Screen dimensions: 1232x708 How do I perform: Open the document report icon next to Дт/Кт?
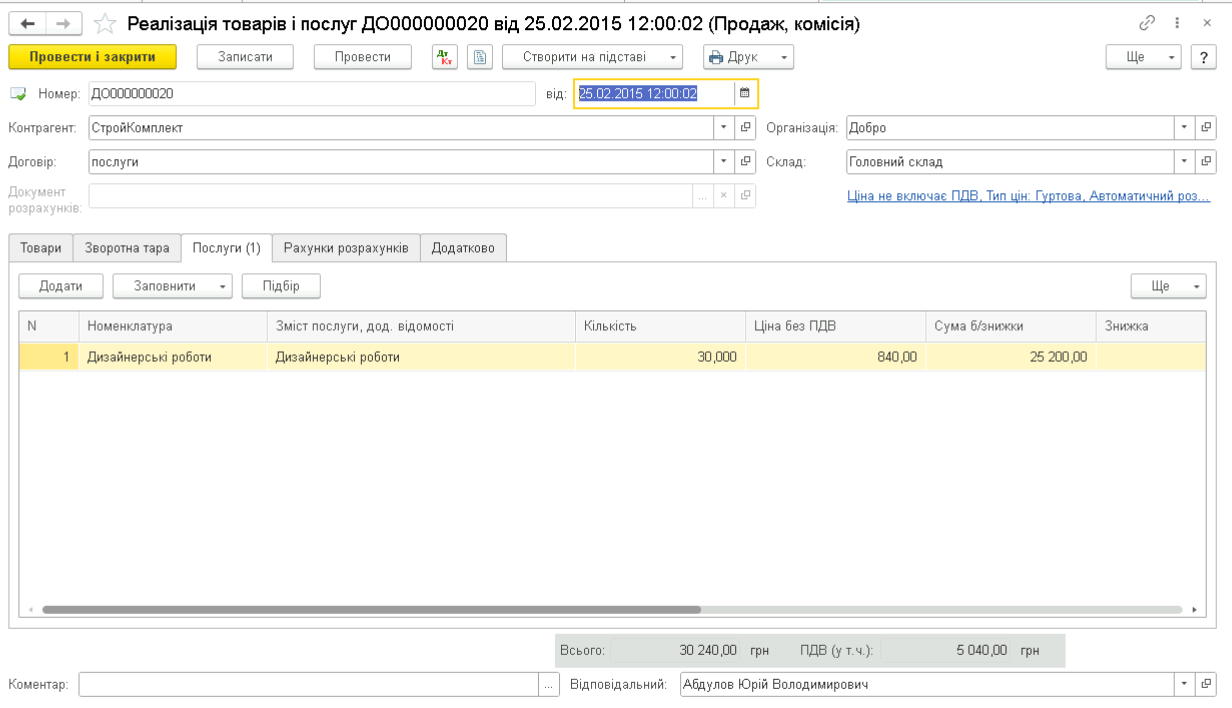pos(480,57)
